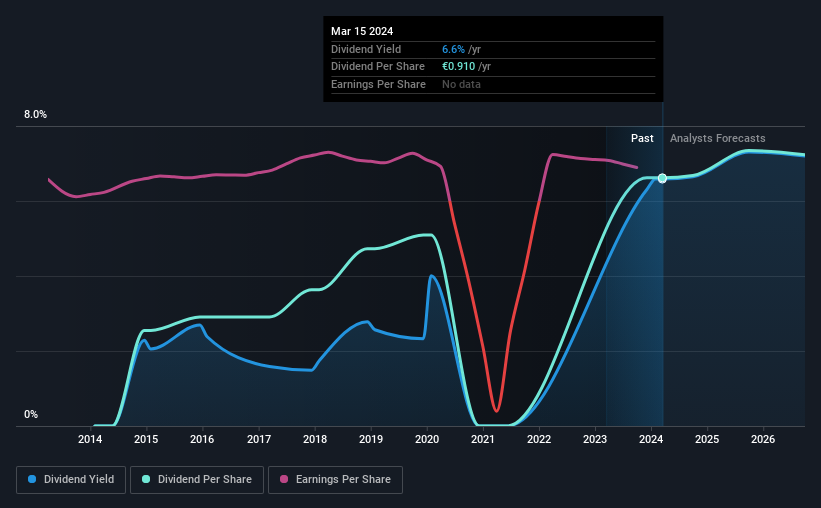Click the blue dot in Dividend Yield legend
The image size is (821, 508).
(x=32, y=479)
